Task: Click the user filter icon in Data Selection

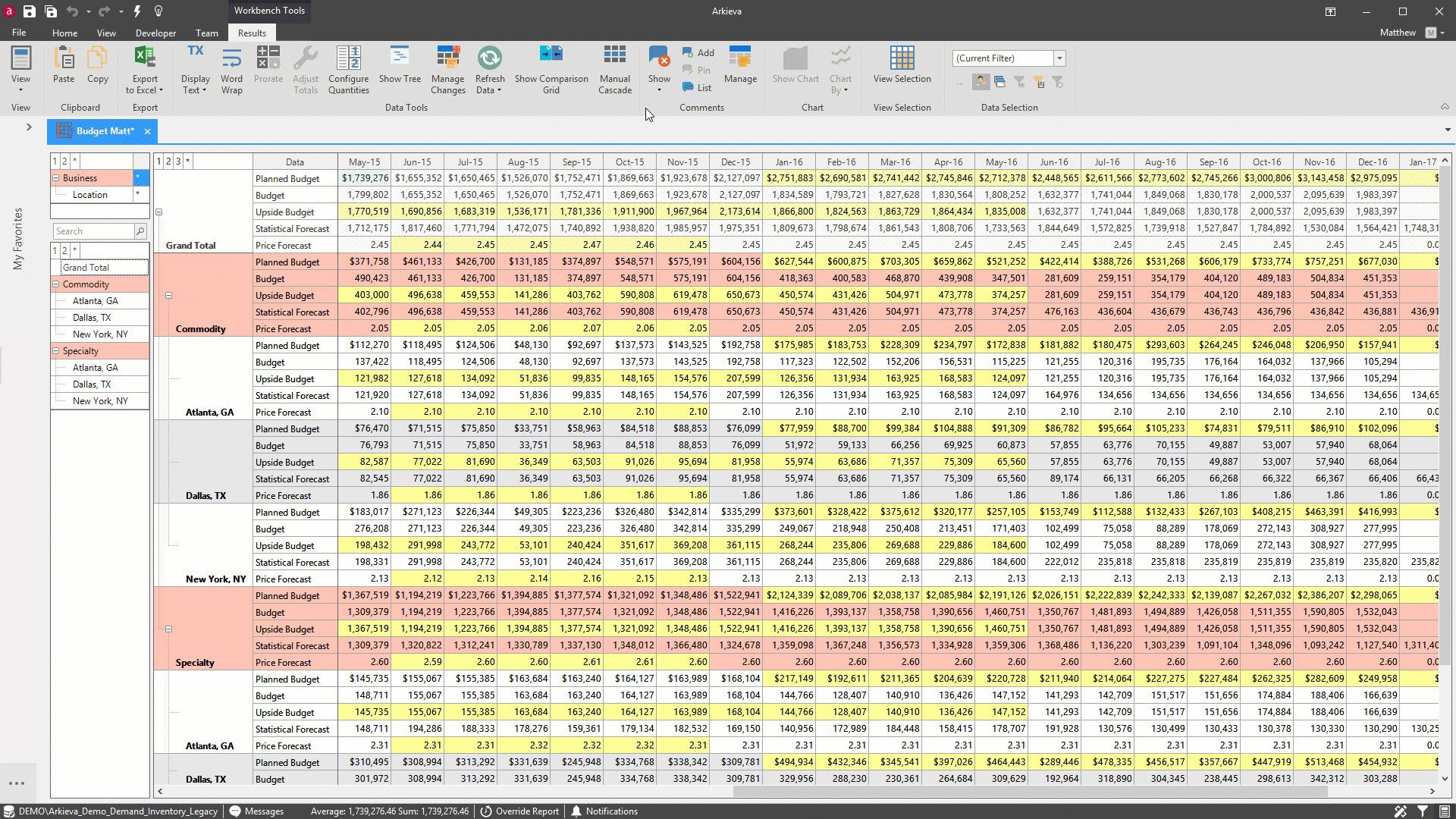Action: click(981, 82)
